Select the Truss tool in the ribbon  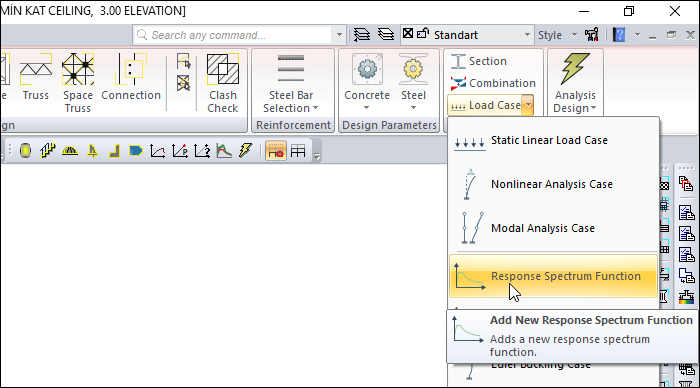pyautogui.click(x=35, y=77)
